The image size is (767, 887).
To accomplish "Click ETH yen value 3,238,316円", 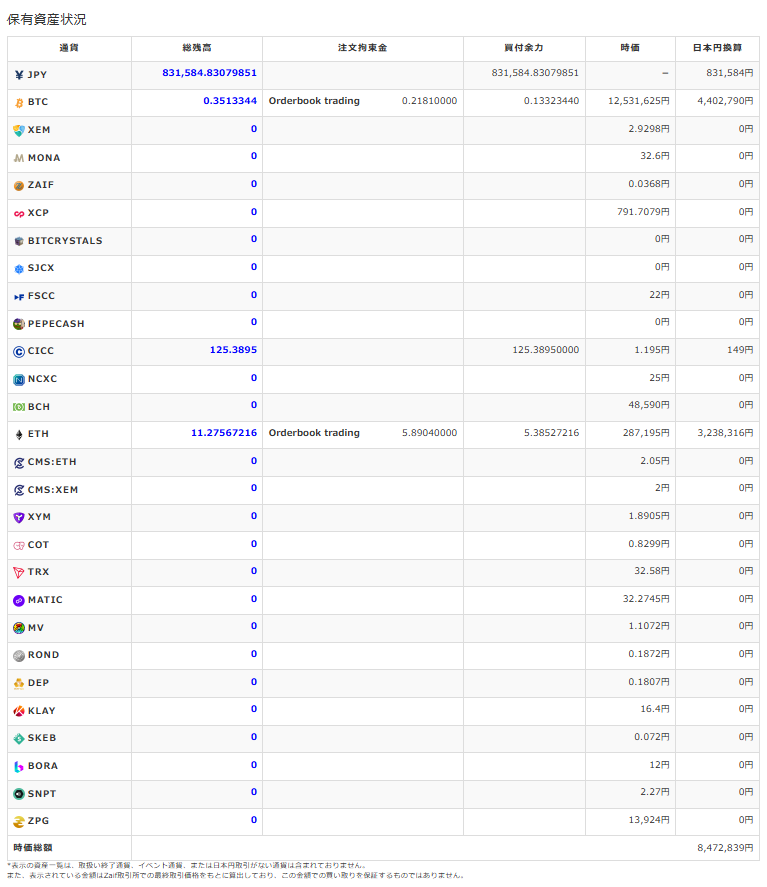I will click(725, 433).
